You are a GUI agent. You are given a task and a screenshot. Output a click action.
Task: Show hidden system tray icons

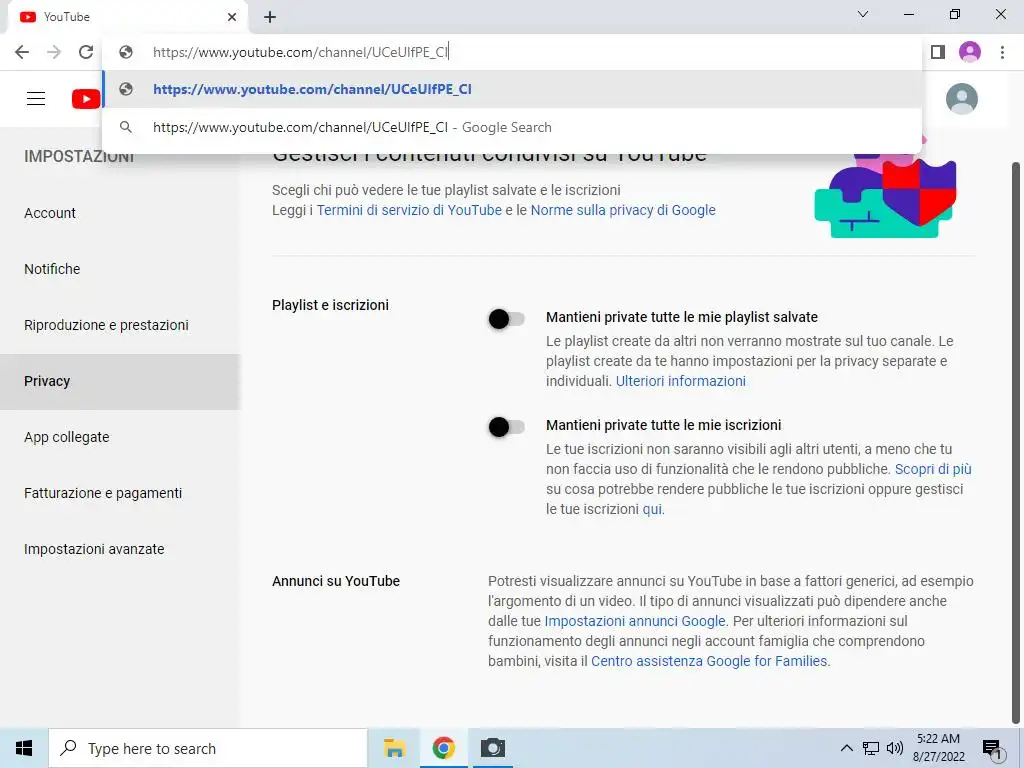click(x=846, y=748)
